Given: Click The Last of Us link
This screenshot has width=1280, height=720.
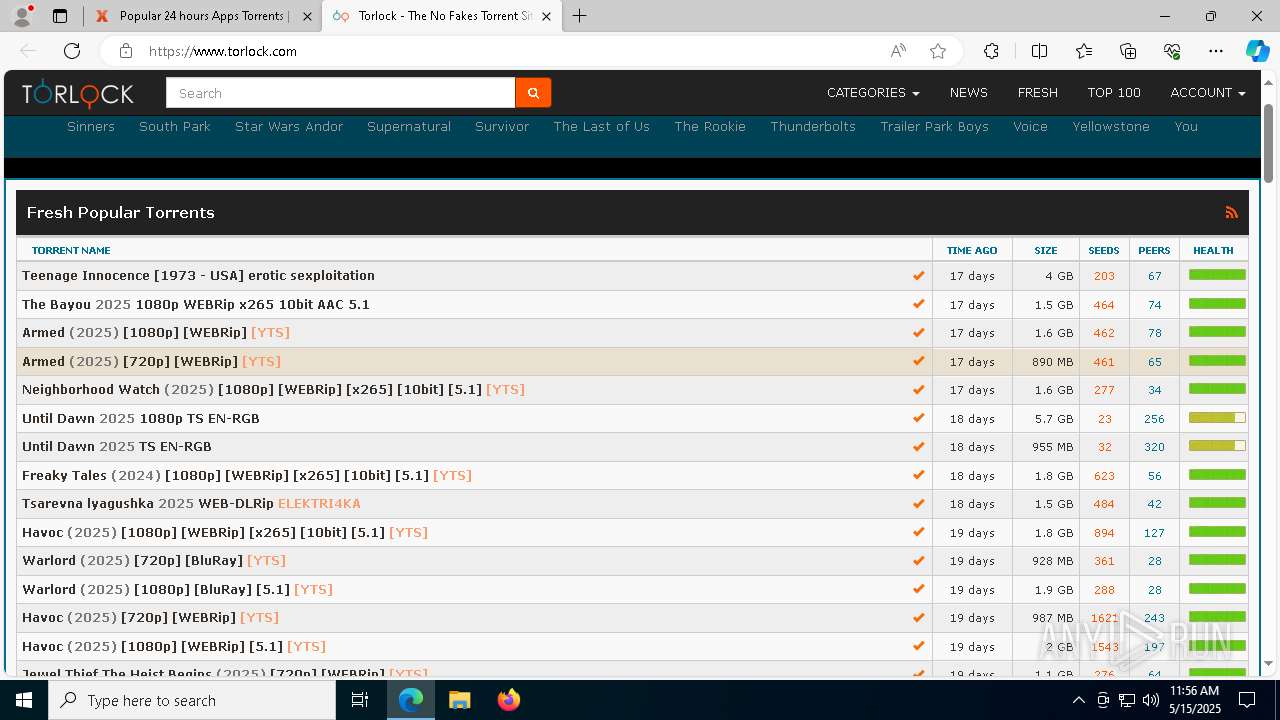Looking at the screenshot, I should pos(601,127).
